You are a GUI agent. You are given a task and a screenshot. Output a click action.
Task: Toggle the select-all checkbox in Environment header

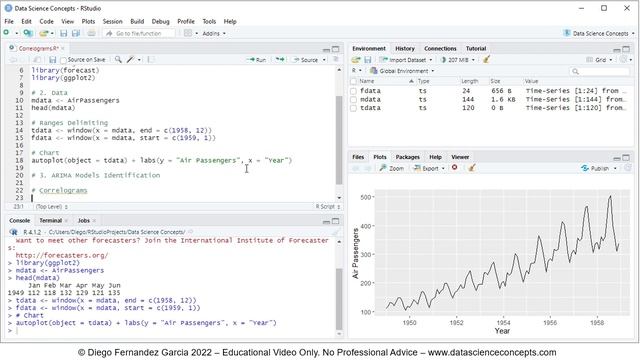[353, 81]
